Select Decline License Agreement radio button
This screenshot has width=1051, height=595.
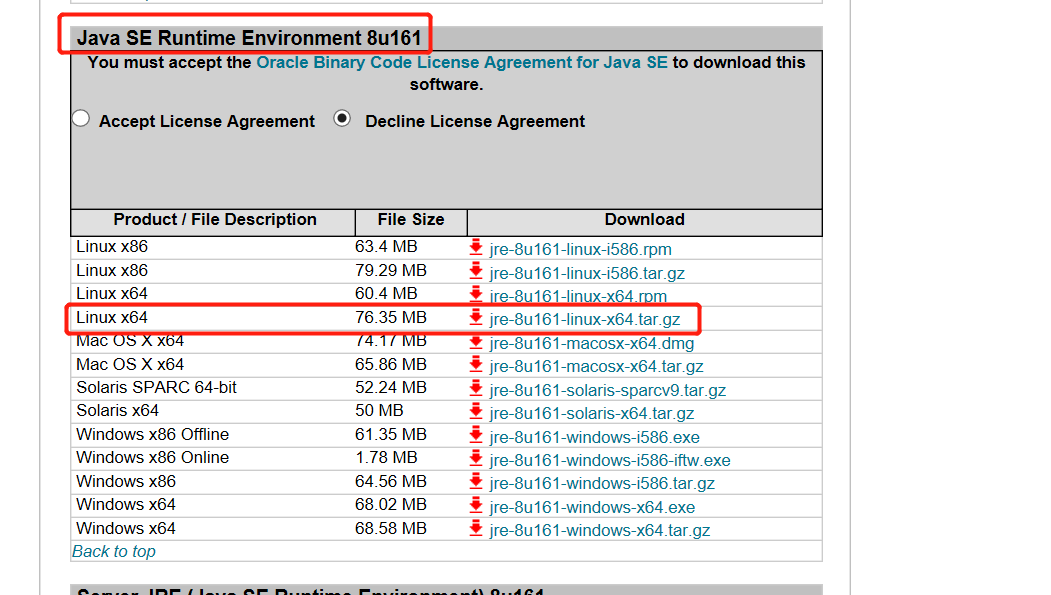coord(342,119)
